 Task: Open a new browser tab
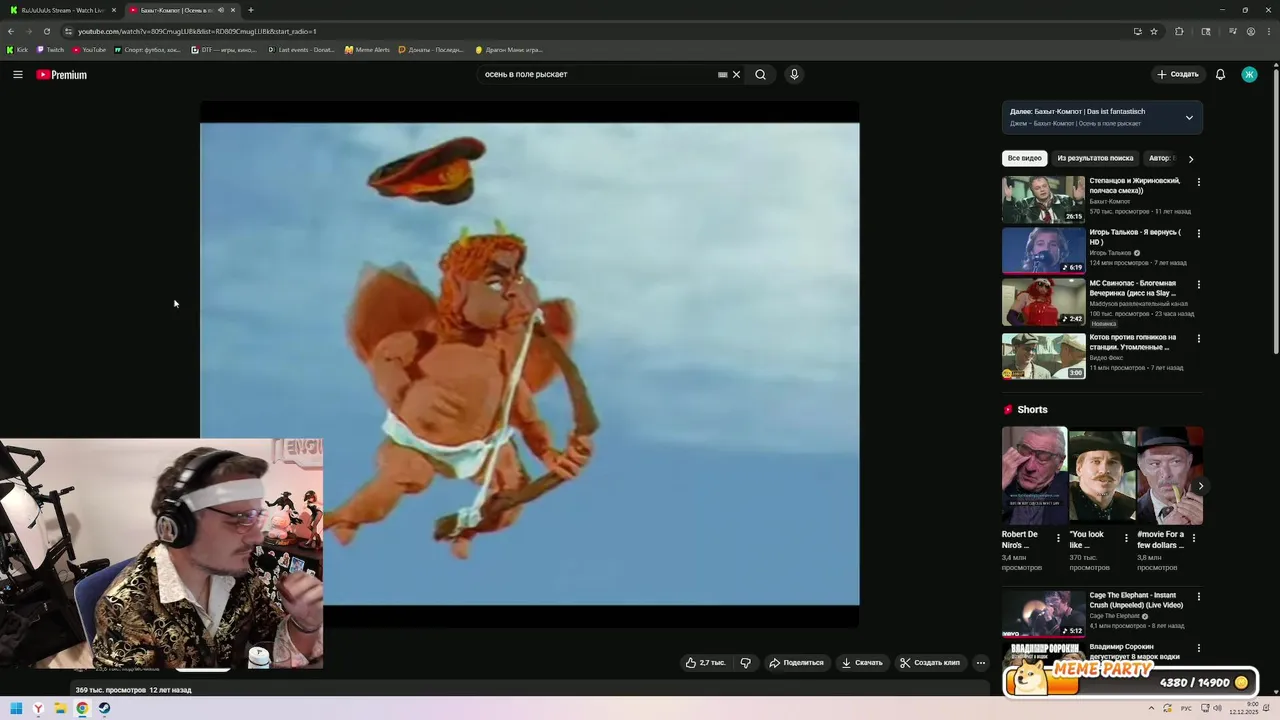pyautogui.click(x=250, y=10)
